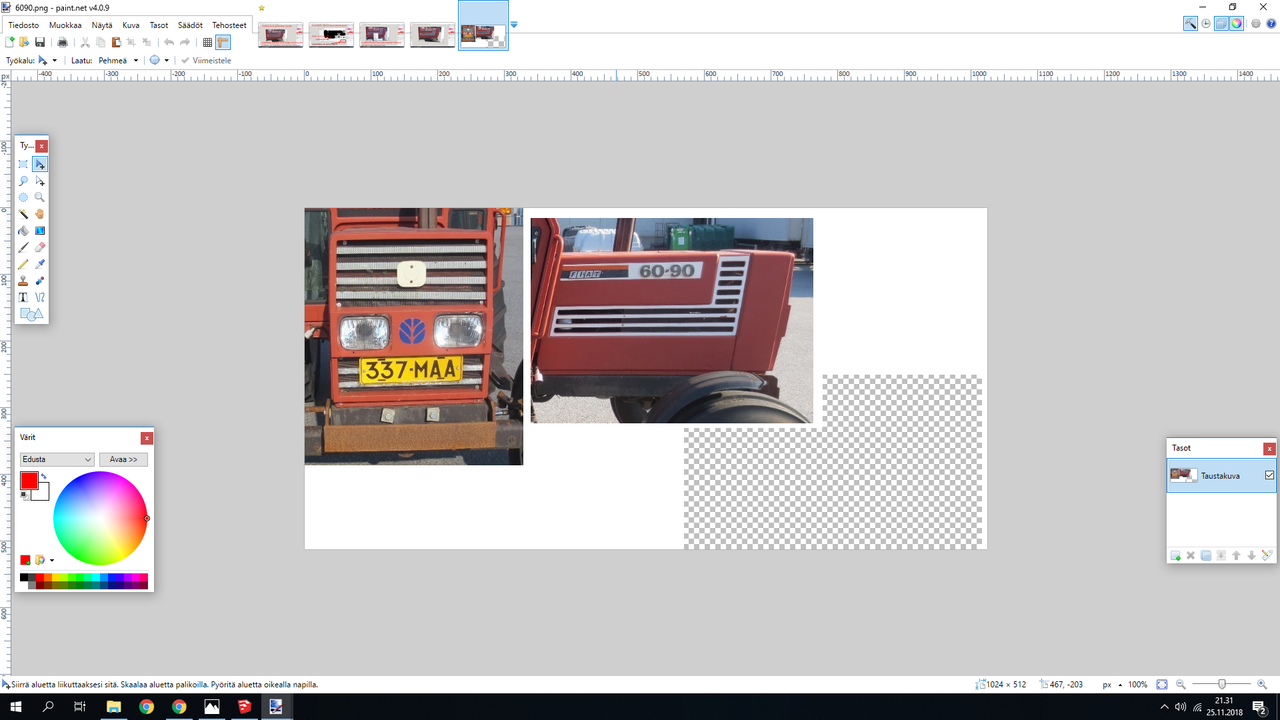Open the Näytä menu
Viewport: 1280px width, 720px height.
(102, 25)
